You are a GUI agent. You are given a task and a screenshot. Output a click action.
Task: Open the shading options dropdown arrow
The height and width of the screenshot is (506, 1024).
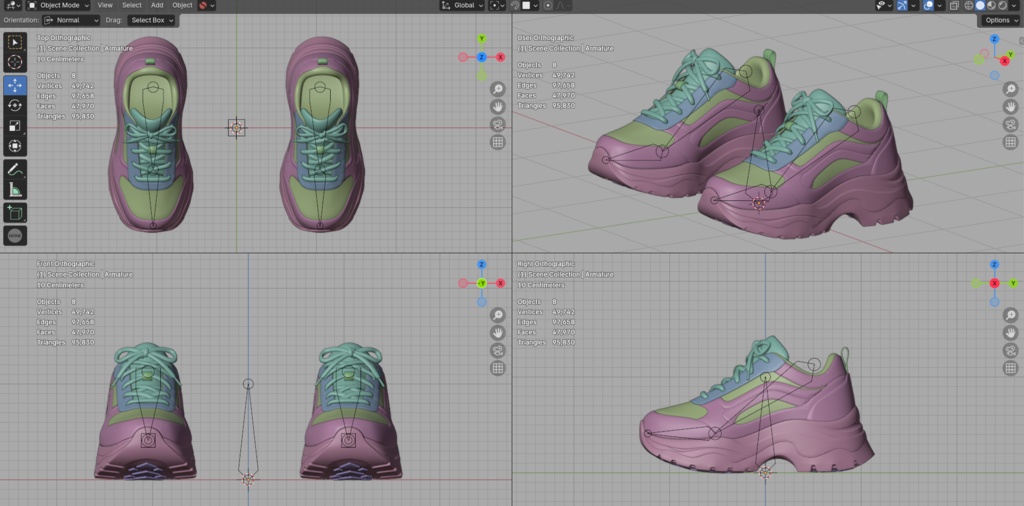point(1015,5)
